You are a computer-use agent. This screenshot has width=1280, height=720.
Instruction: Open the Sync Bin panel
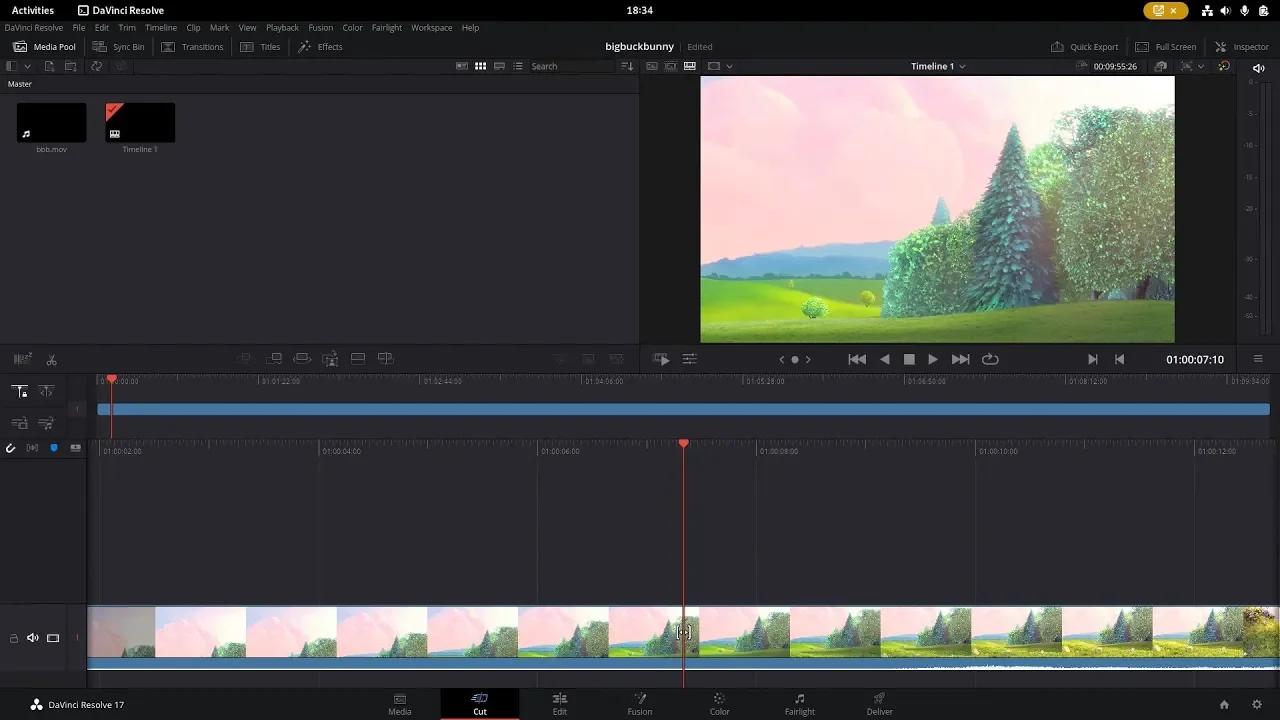pos(118,47)
